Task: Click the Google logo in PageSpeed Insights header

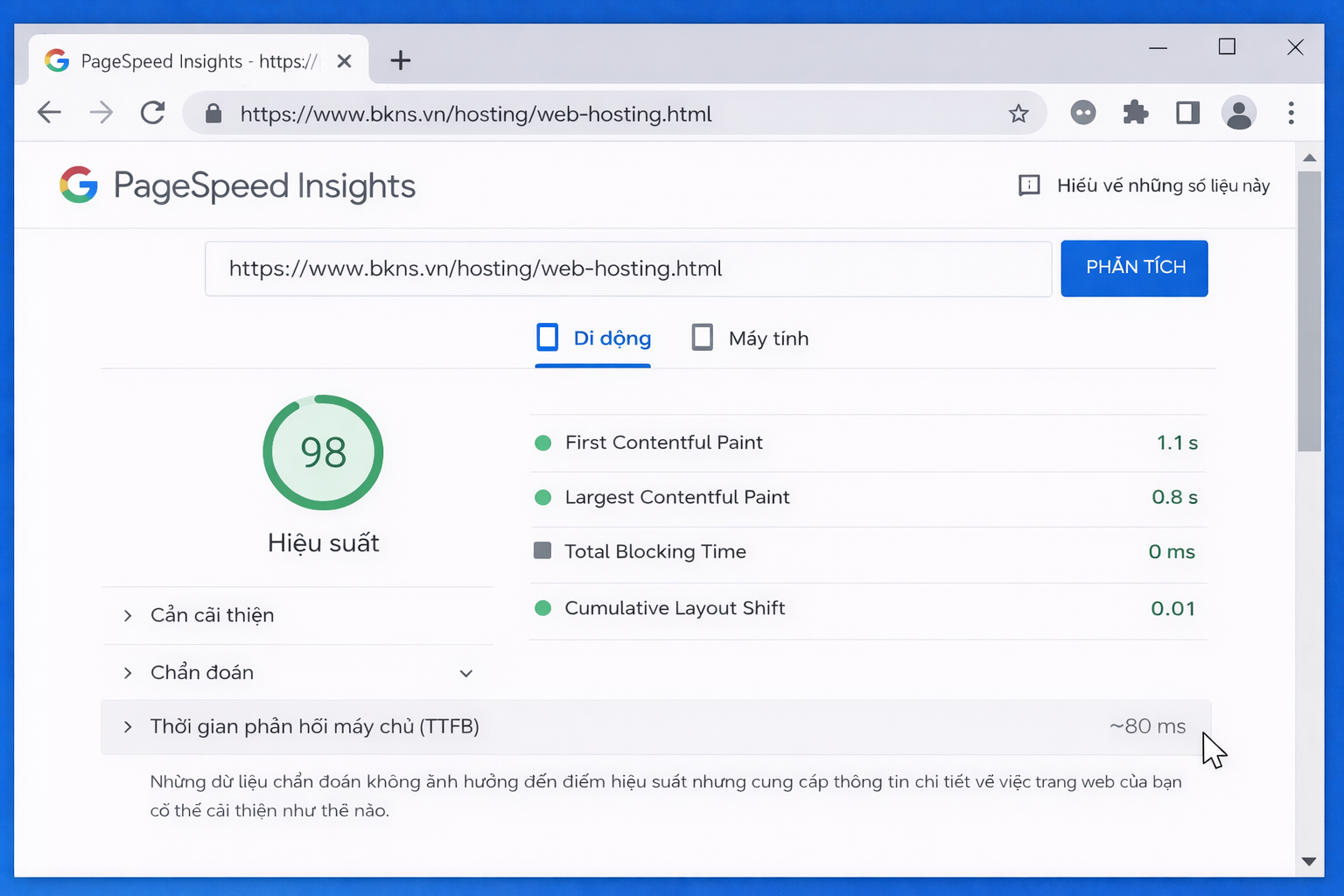Action: [79, 185]
